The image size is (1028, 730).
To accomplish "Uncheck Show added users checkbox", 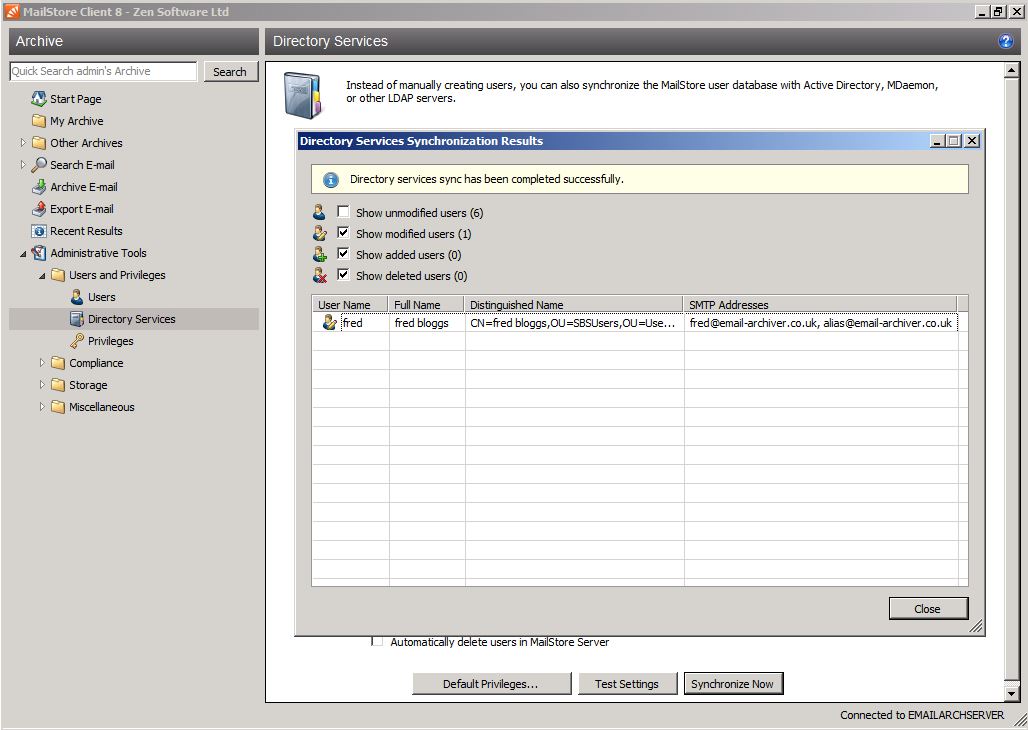I will 343,253.
